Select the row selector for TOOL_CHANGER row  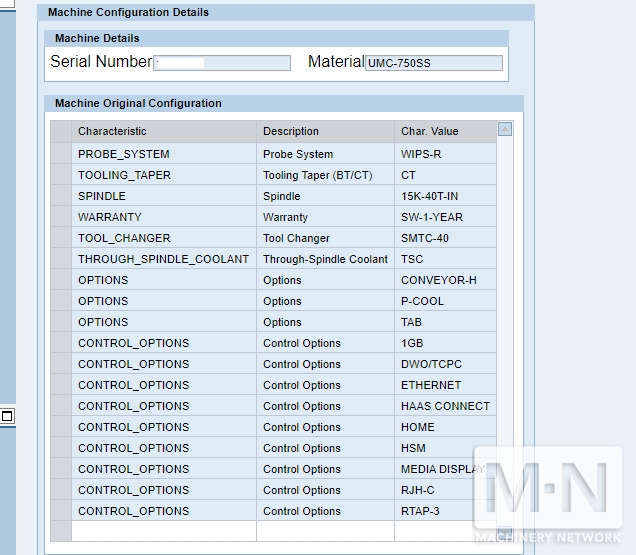[x=61, y=238]
